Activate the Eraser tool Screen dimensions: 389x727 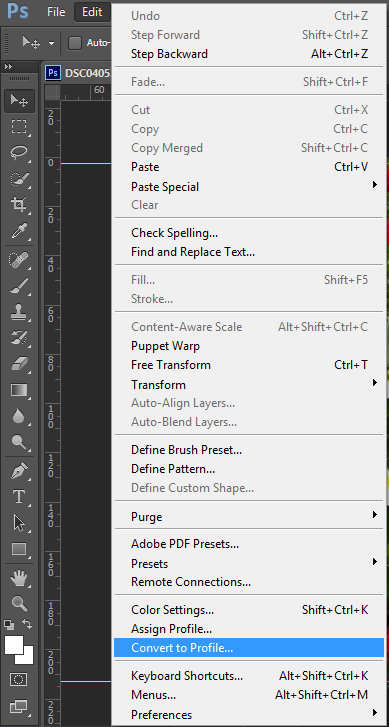click(19, 364)
